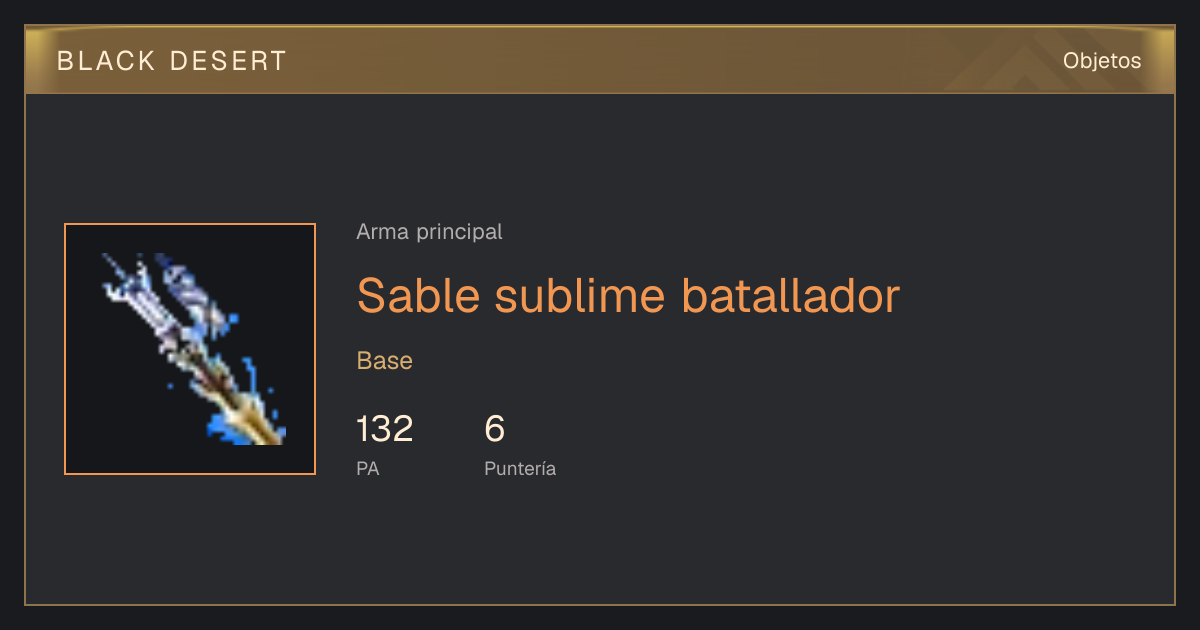Click the gold header bar background
Viewport: 1200px width, 630px height.
tap(600, 60)
